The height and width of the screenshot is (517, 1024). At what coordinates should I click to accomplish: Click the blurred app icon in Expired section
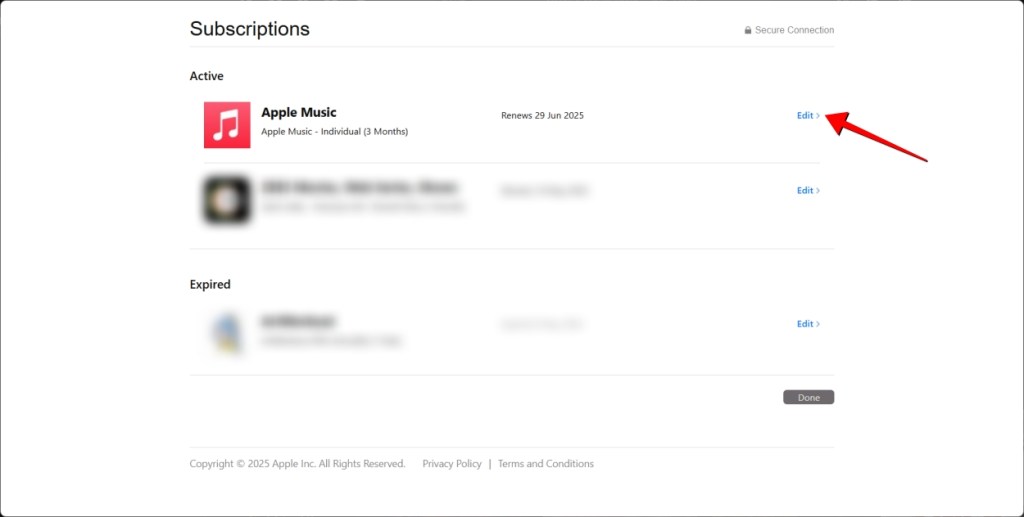tap(227, 332)
